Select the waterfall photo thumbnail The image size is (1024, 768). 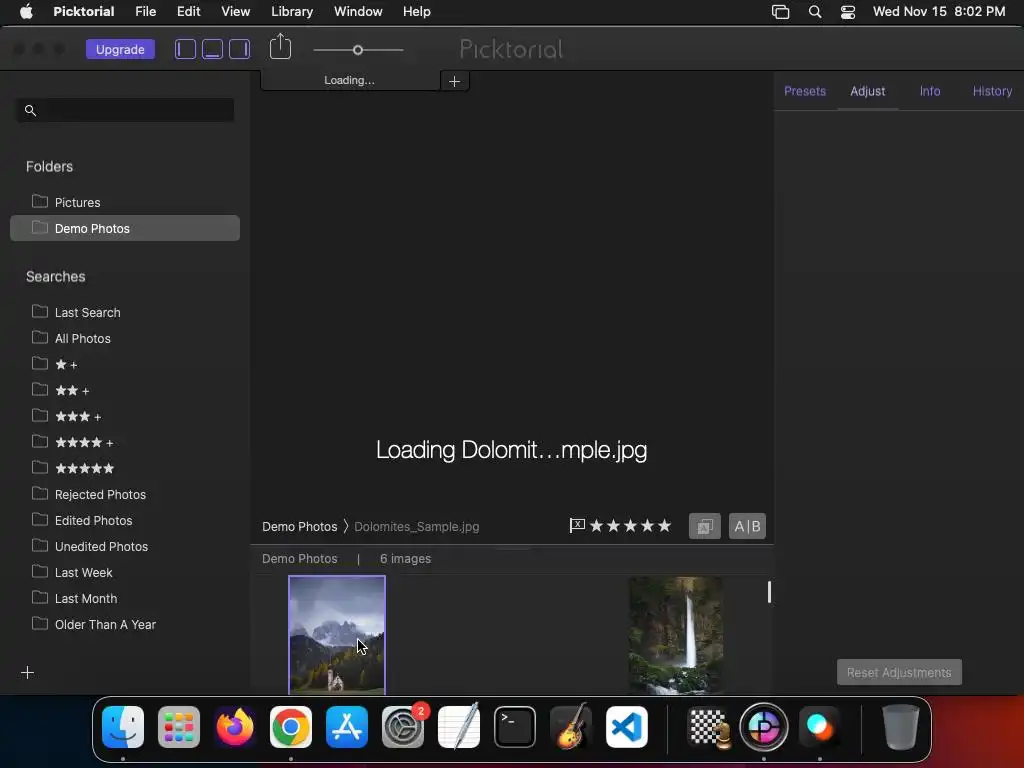tap(676, 635)
